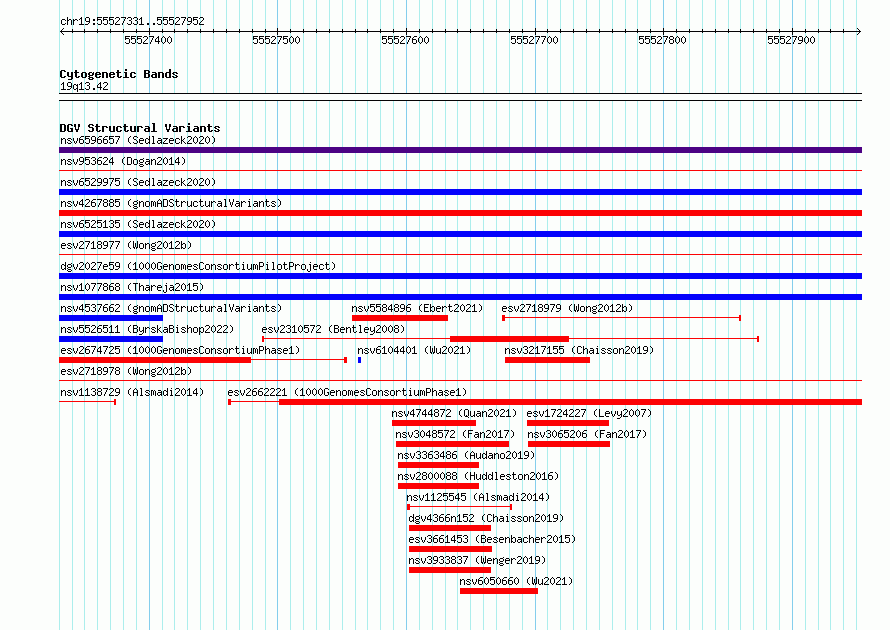Image resolution: width=890 pixels, height=630 pixels.
Task: Select the red nsv2800088 variant bar
Action: (x=438, y=486)
